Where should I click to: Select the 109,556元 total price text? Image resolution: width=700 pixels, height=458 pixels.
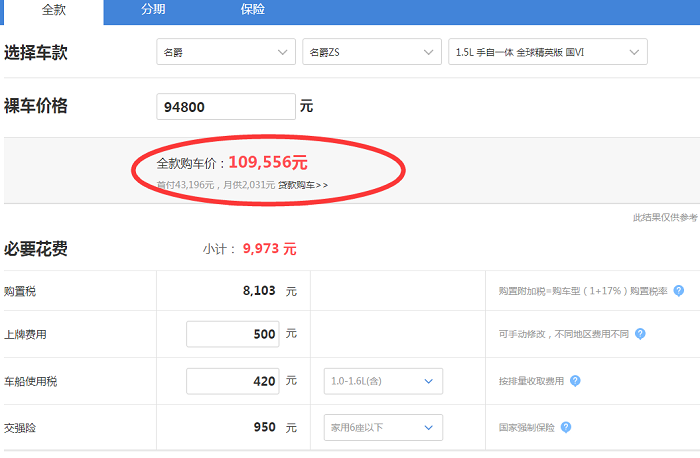pos(268,162)
